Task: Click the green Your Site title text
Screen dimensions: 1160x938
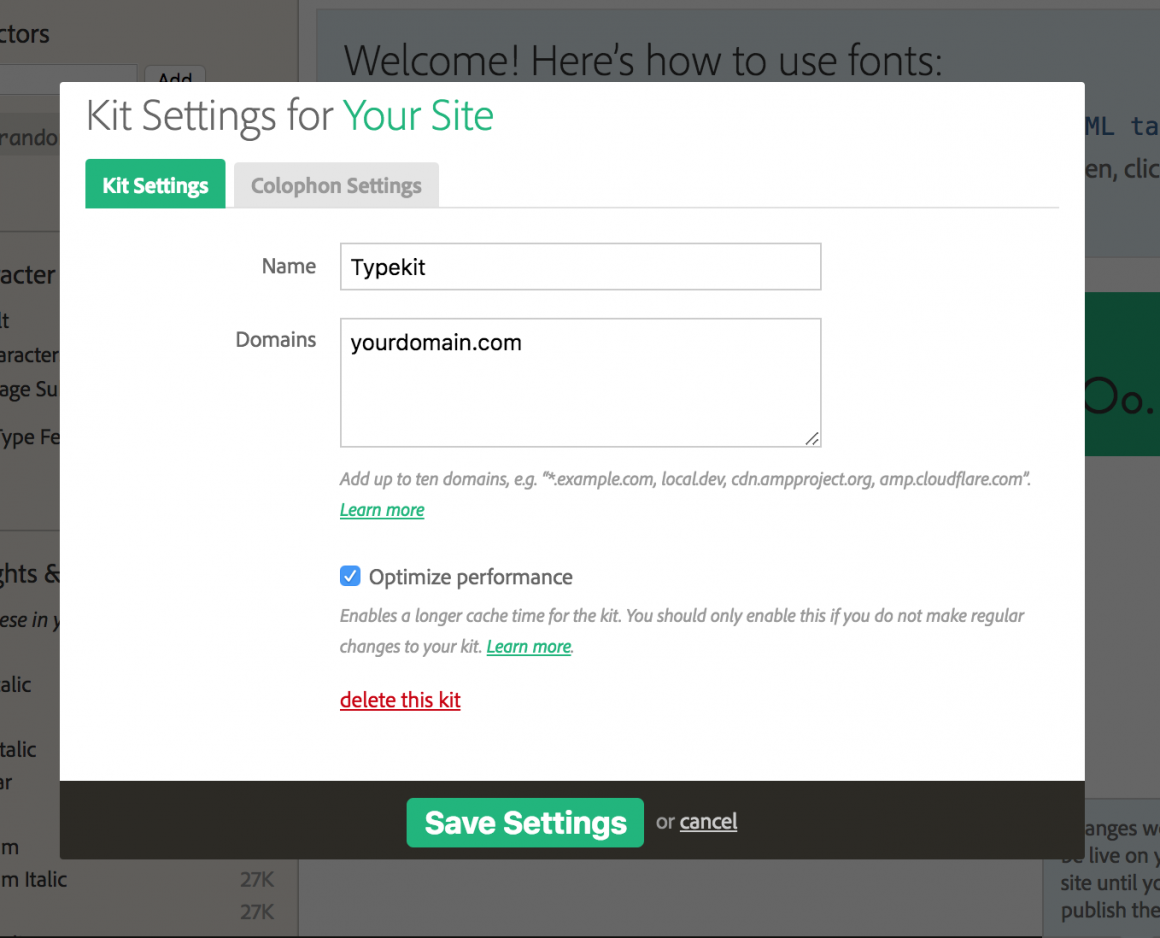Action: [418, 116]
